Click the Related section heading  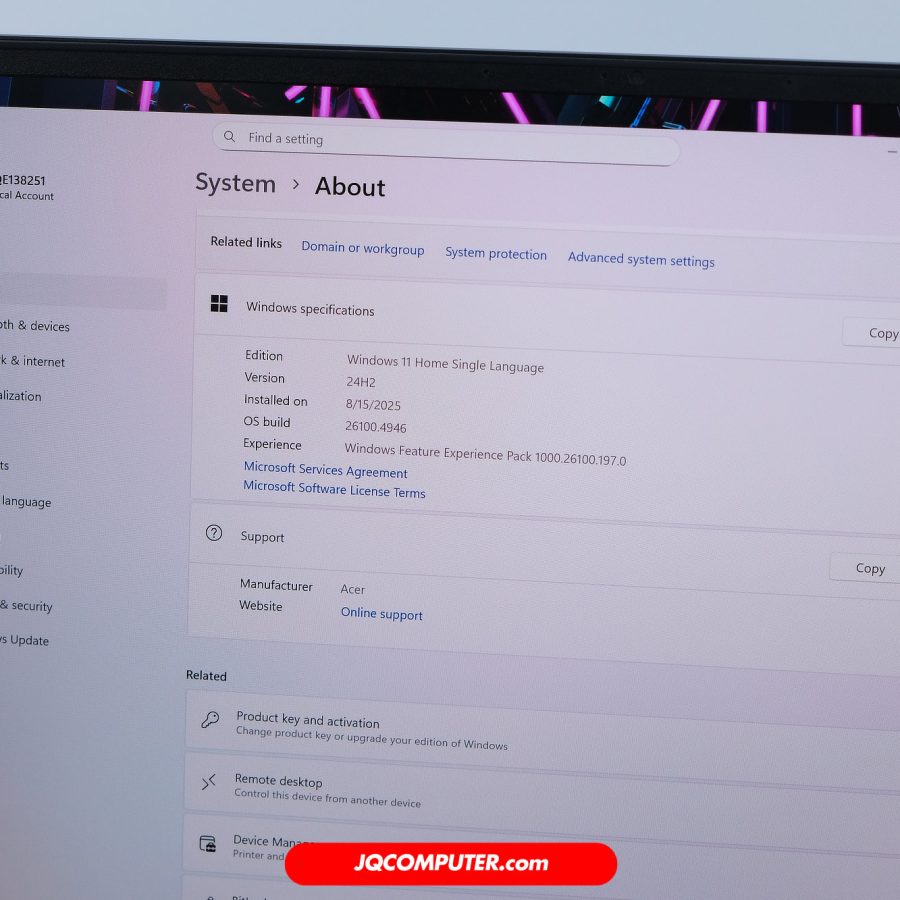pos(206,676)
